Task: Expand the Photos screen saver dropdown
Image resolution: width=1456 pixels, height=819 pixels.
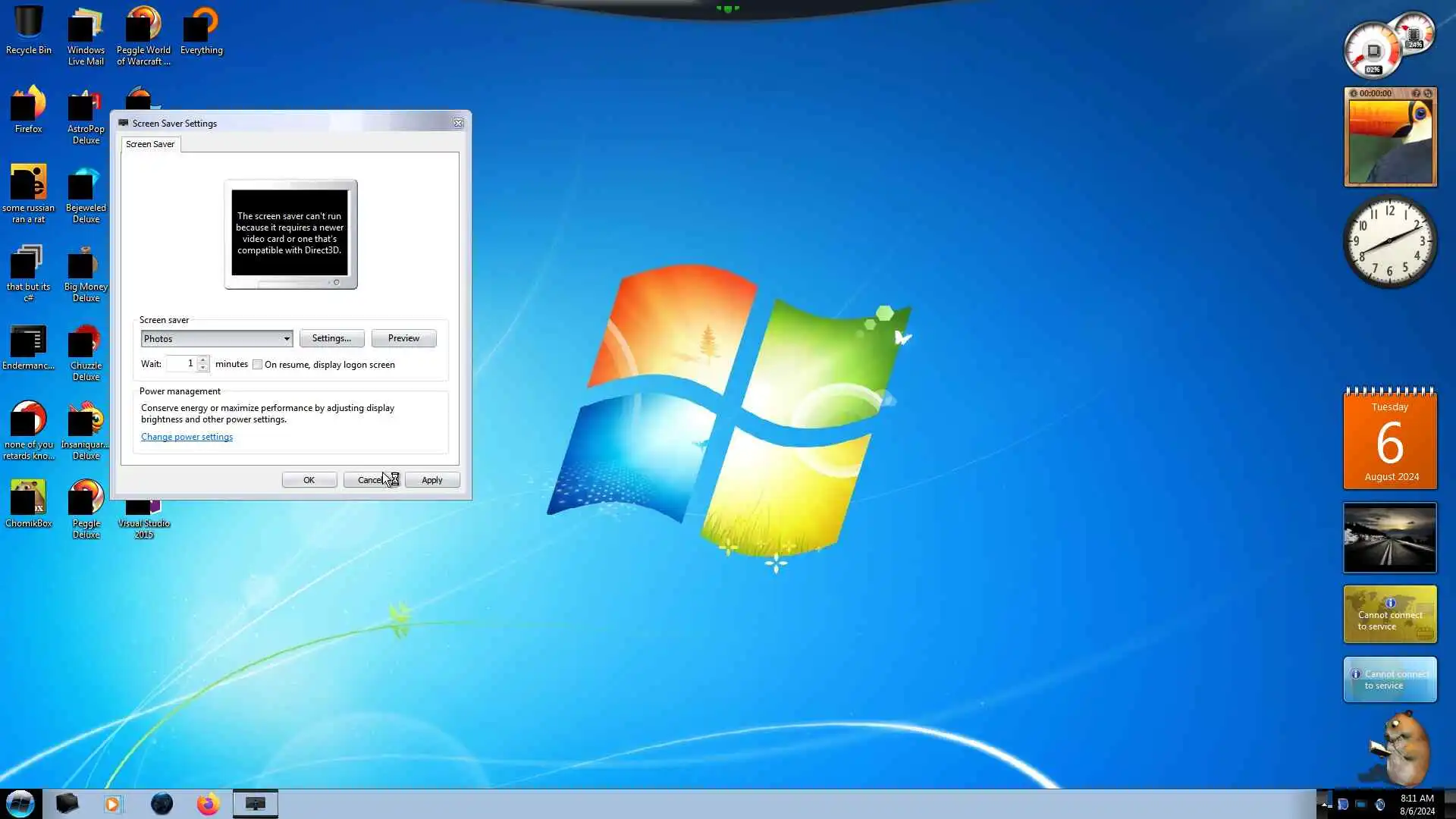Action: point(287,339)
